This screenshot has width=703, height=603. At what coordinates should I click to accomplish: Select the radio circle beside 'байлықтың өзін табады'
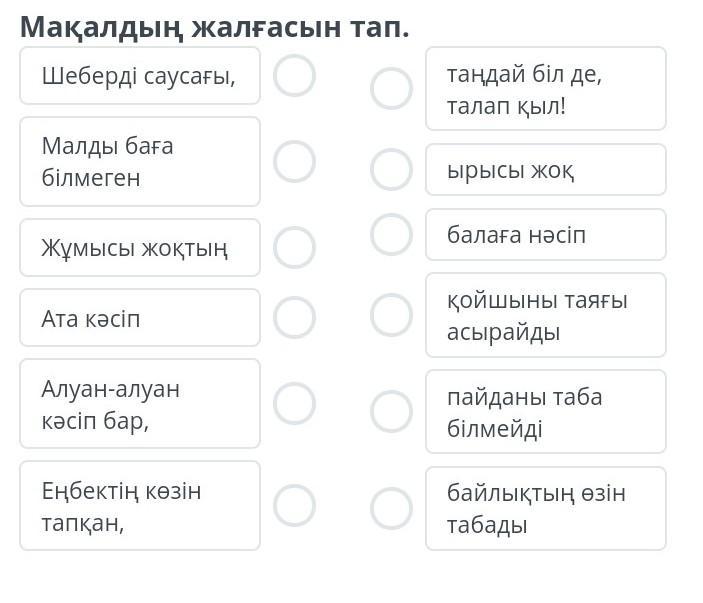[391, 508]
